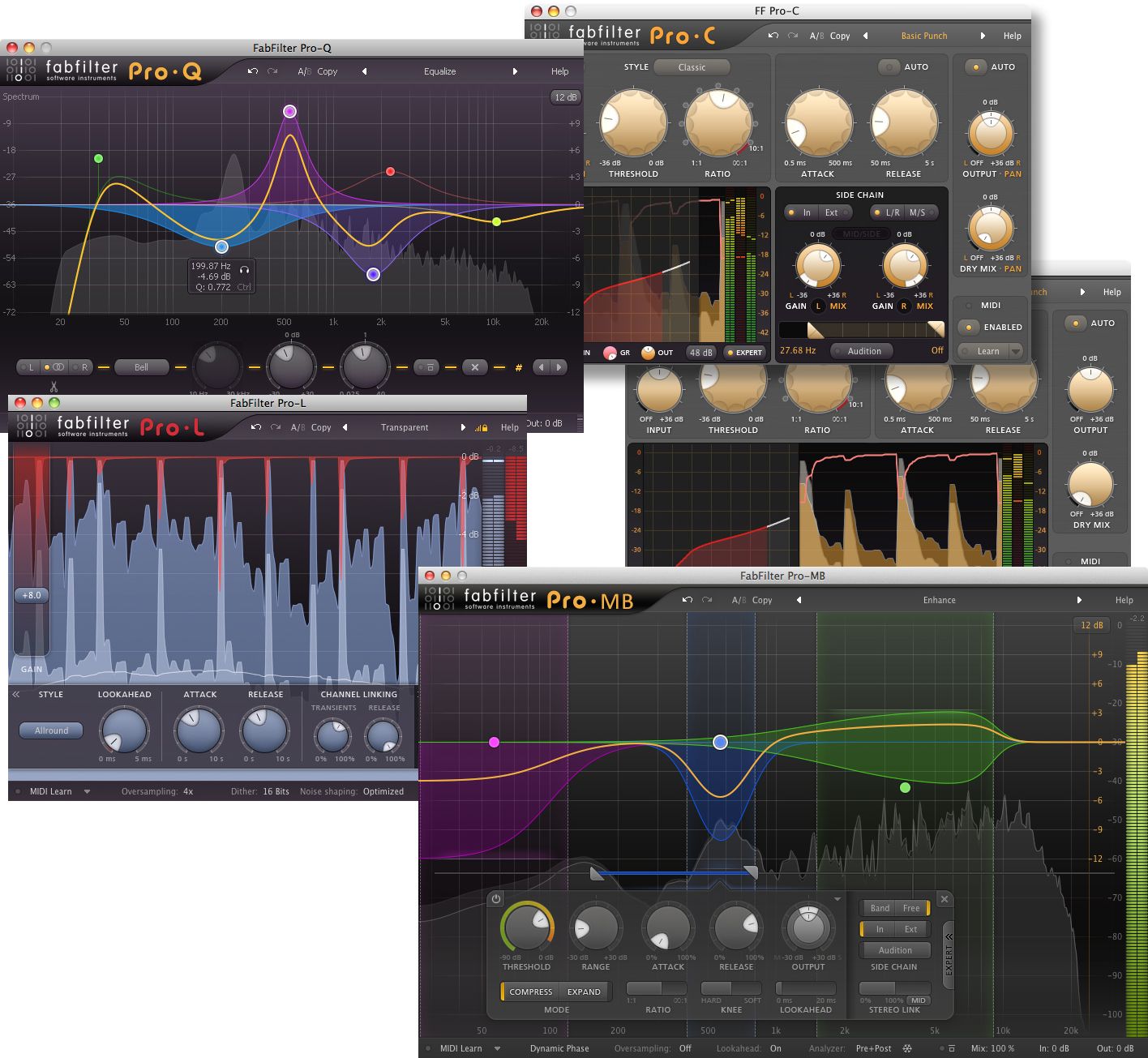
Task: Click the 48 dB range button in Pro-C
Action: pyautogui.click(x=700, y=353)
